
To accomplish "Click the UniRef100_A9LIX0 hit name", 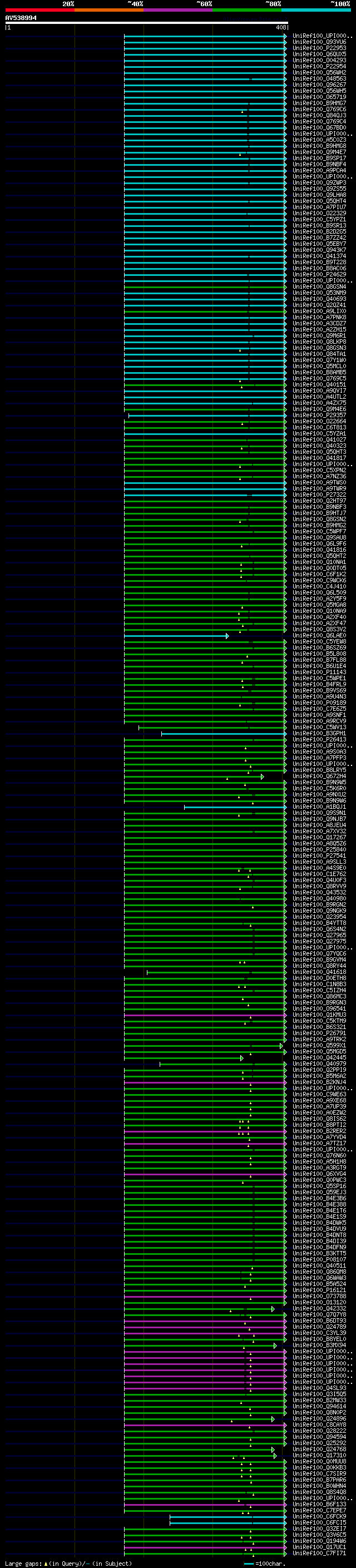I will (x=319, y=311).
